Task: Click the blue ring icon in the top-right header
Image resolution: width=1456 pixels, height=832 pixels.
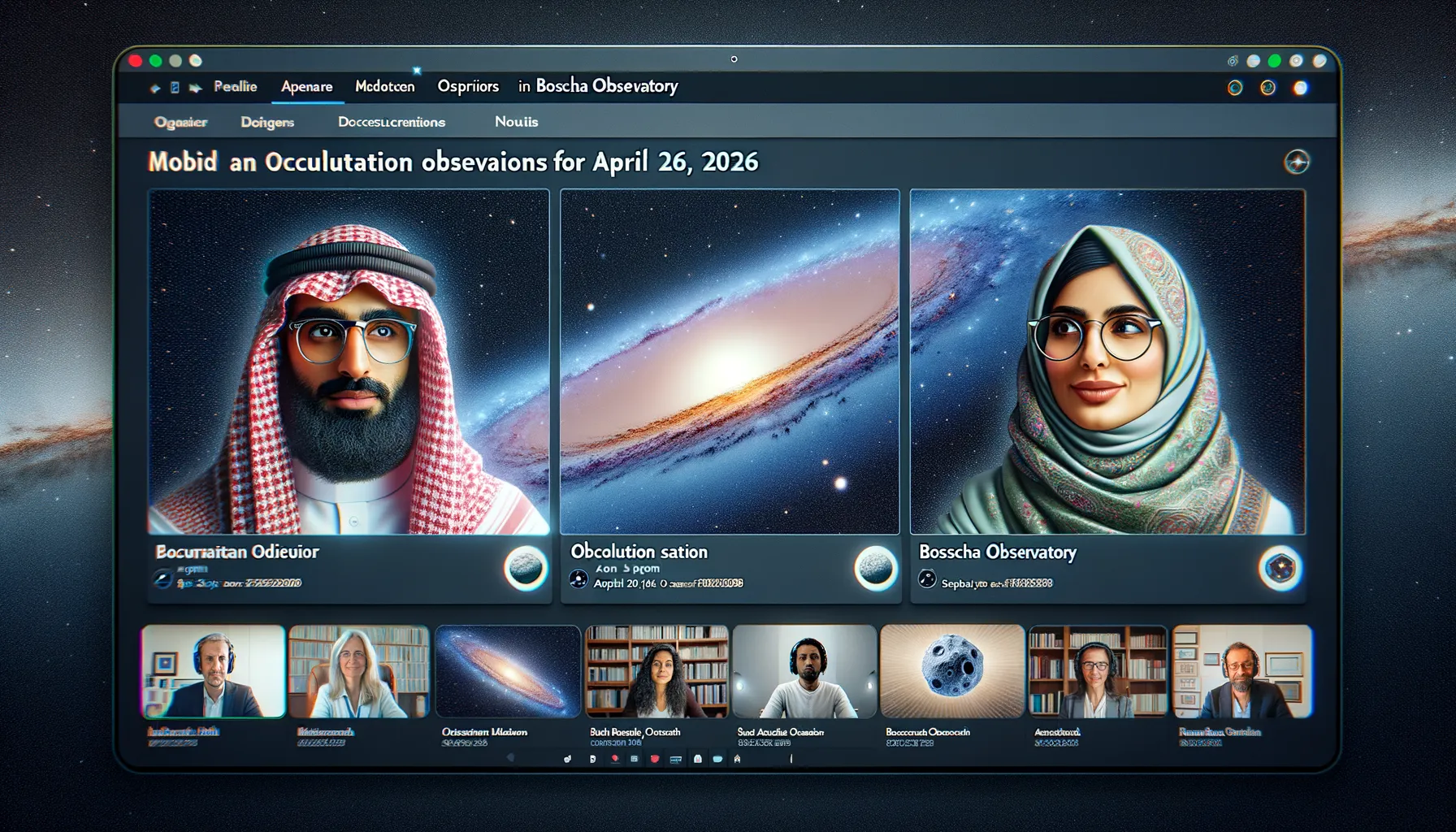Action: pyautogui.click(x=1235, y=88)
